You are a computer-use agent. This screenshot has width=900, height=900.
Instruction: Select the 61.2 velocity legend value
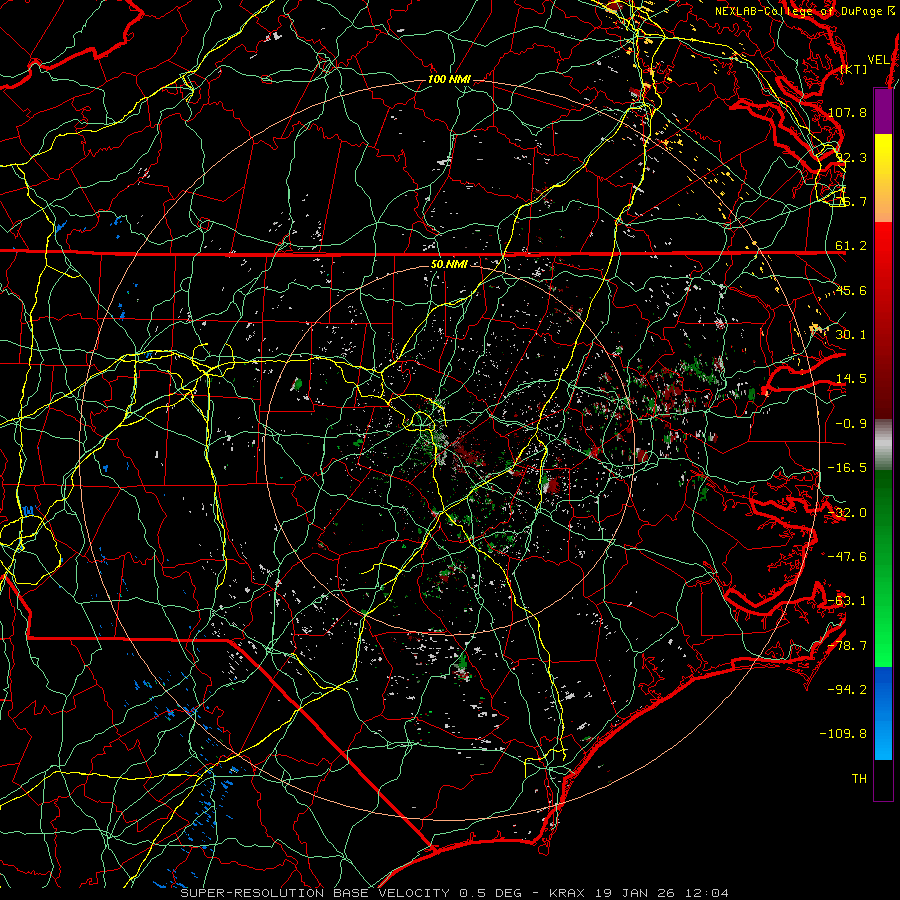851,246
